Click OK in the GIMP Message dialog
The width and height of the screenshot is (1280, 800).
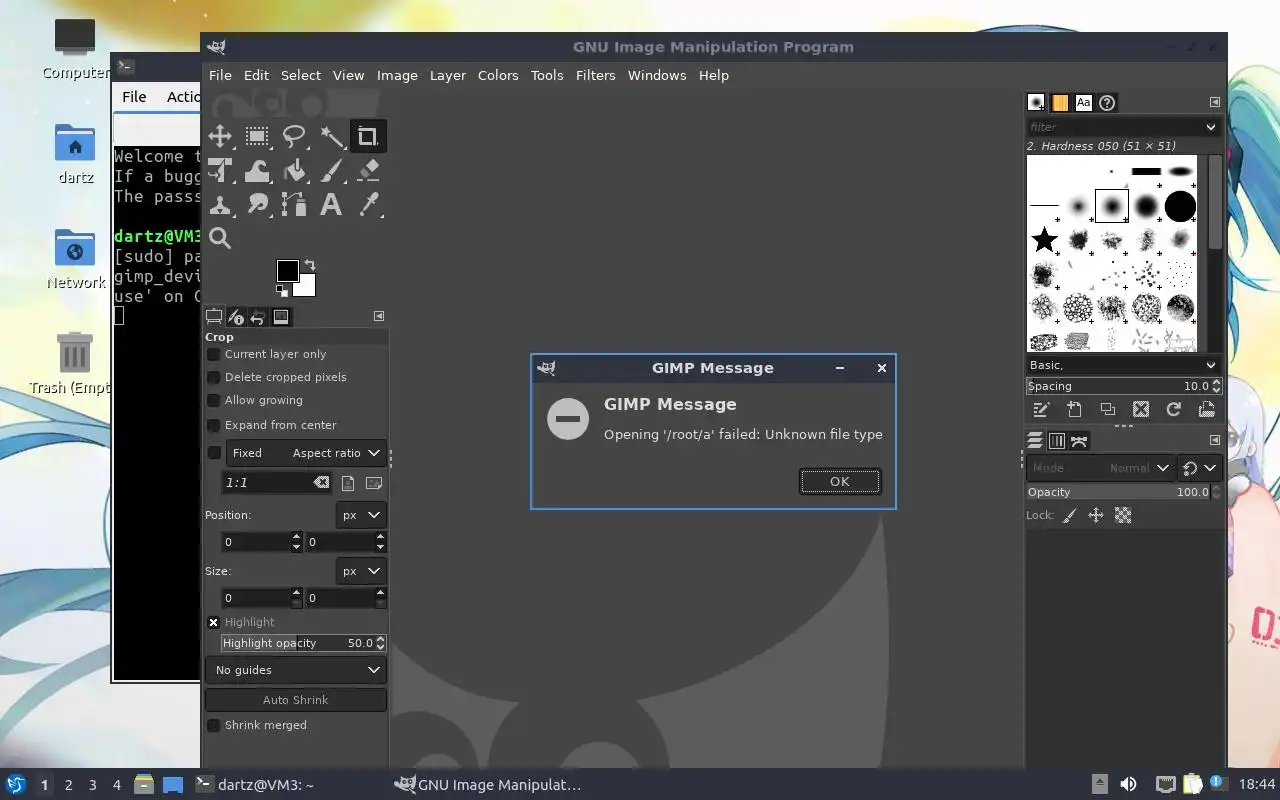click(840, 481)
